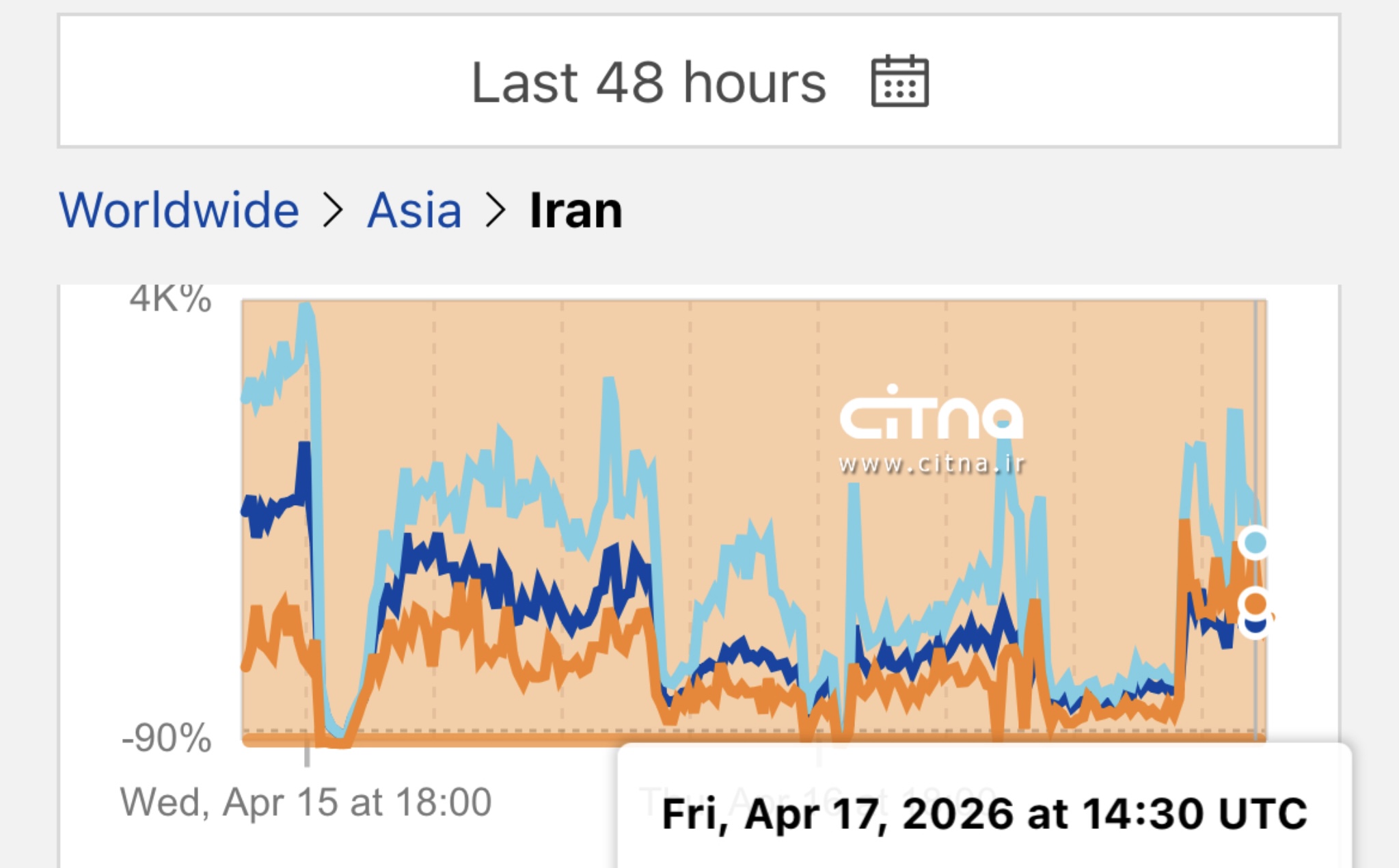Click the x-axis tick above Apr 15 label

[307, 755]
